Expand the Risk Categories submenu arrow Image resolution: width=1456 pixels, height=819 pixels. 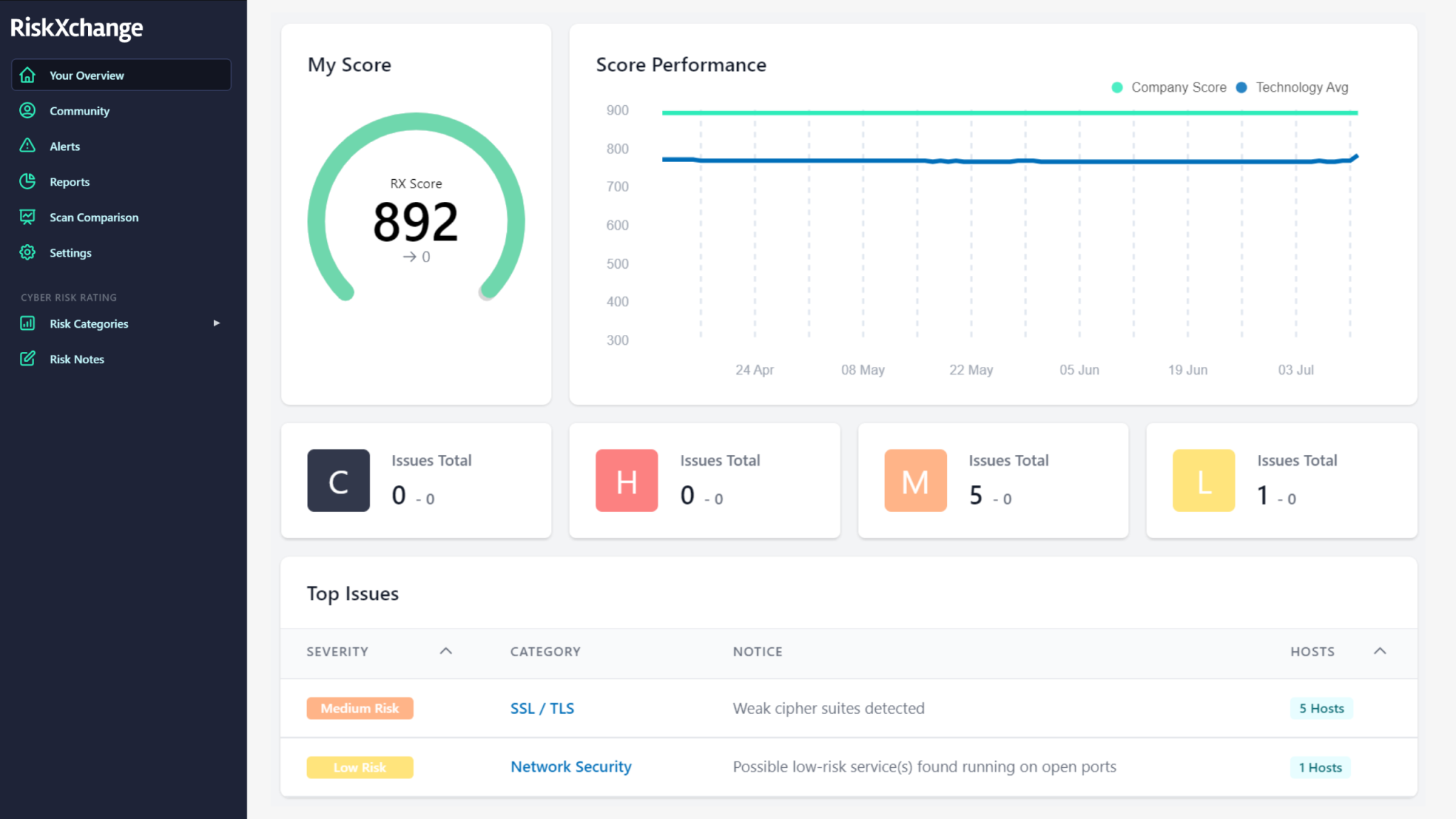[x=217, y=323]
